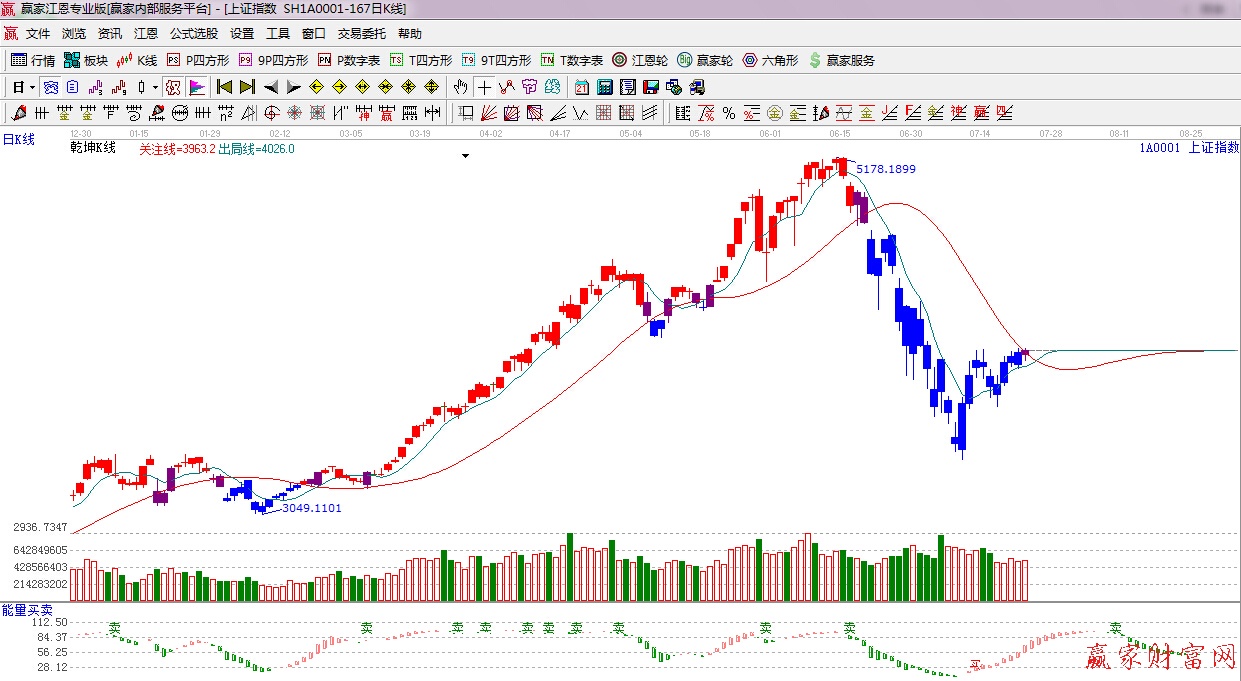
Task: Open the 六角形 hexagon tool
Action: [x=770, y=60]
